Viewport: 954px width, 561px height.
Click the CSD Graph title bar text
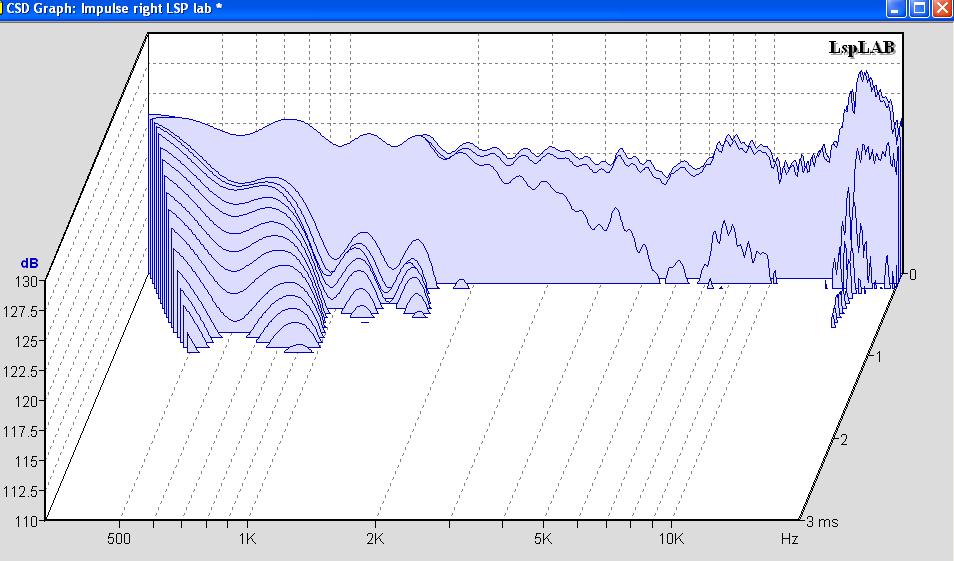tap(114, 9)
